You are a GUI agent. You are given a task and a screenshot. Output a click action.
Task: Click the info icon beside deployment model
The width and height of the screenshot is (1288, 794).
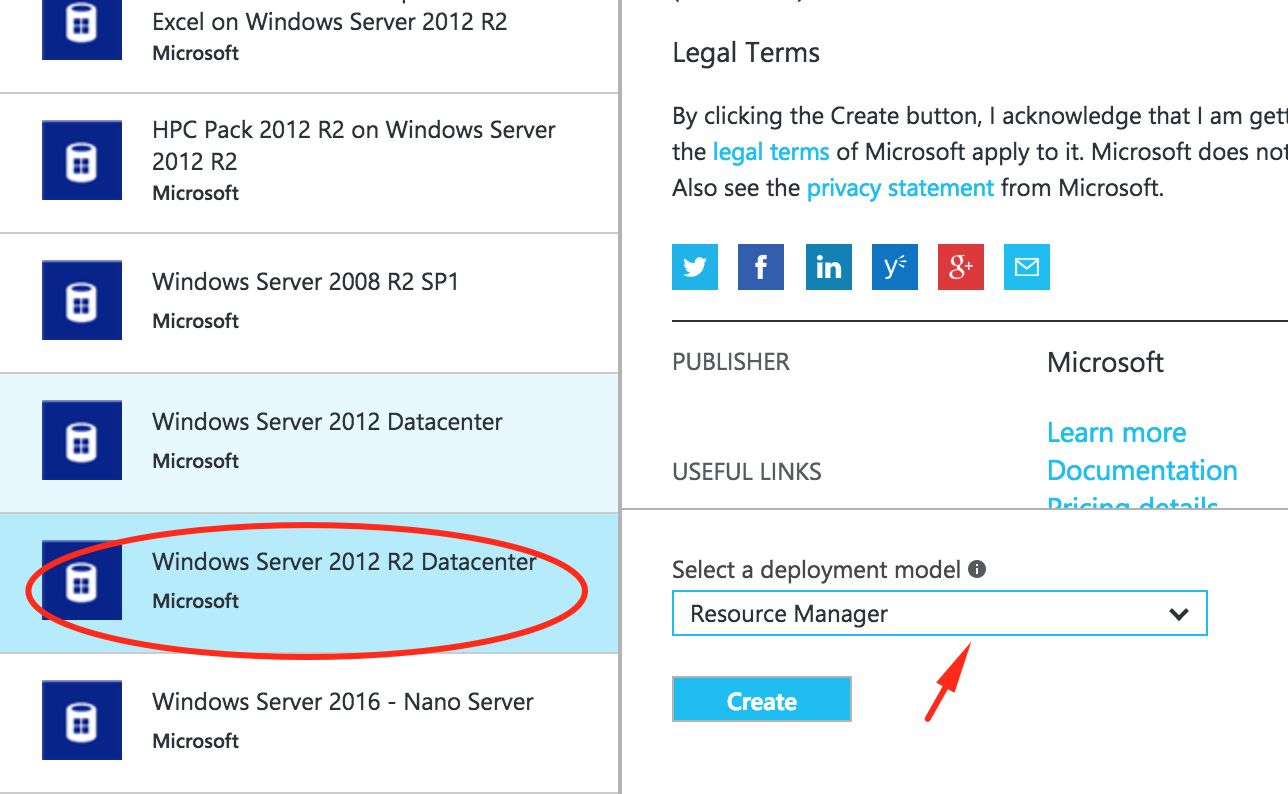(977, 569)
